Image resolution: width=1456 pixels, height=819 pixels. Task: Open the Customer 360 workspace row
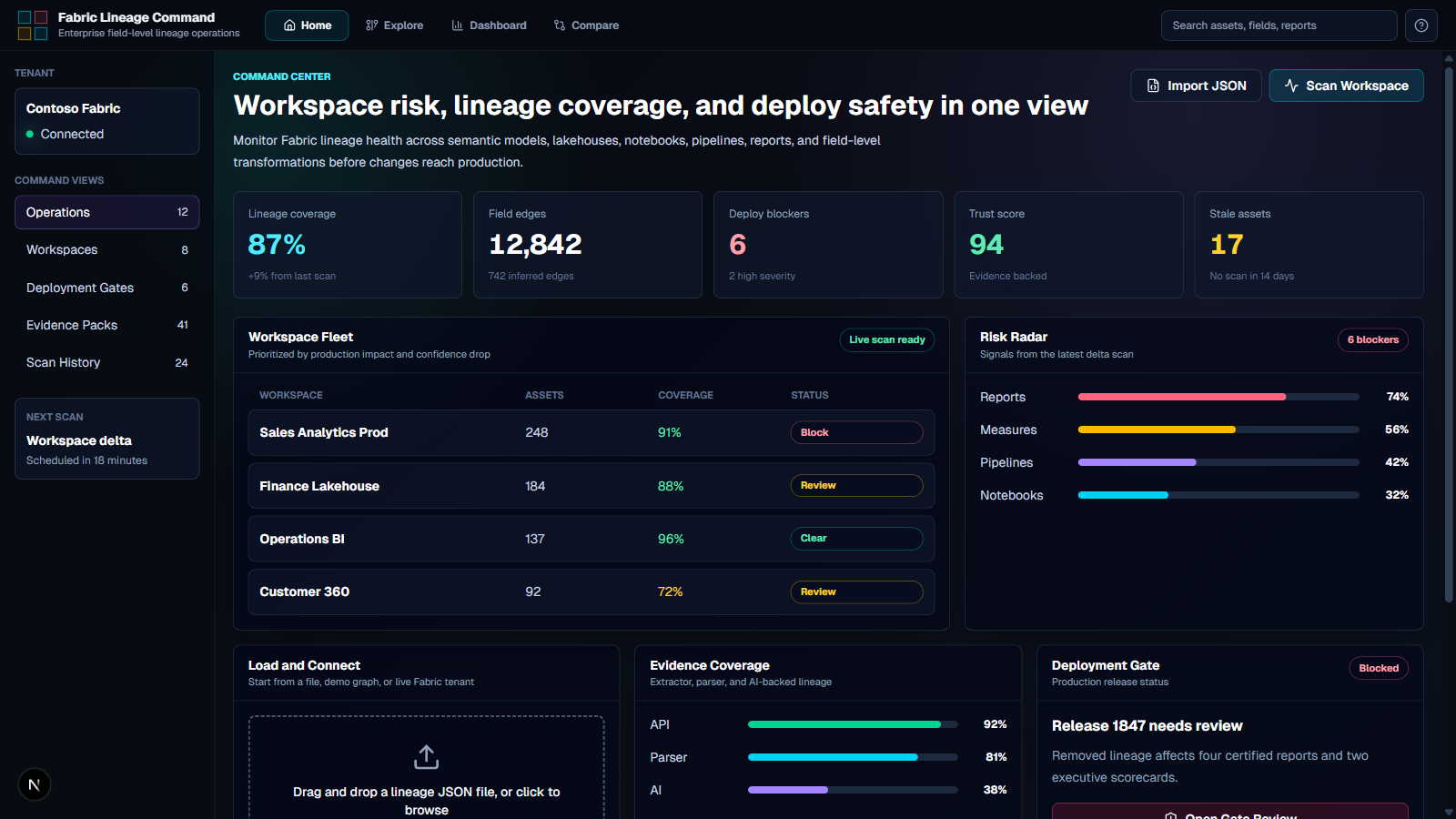click(x=591, y=591)
